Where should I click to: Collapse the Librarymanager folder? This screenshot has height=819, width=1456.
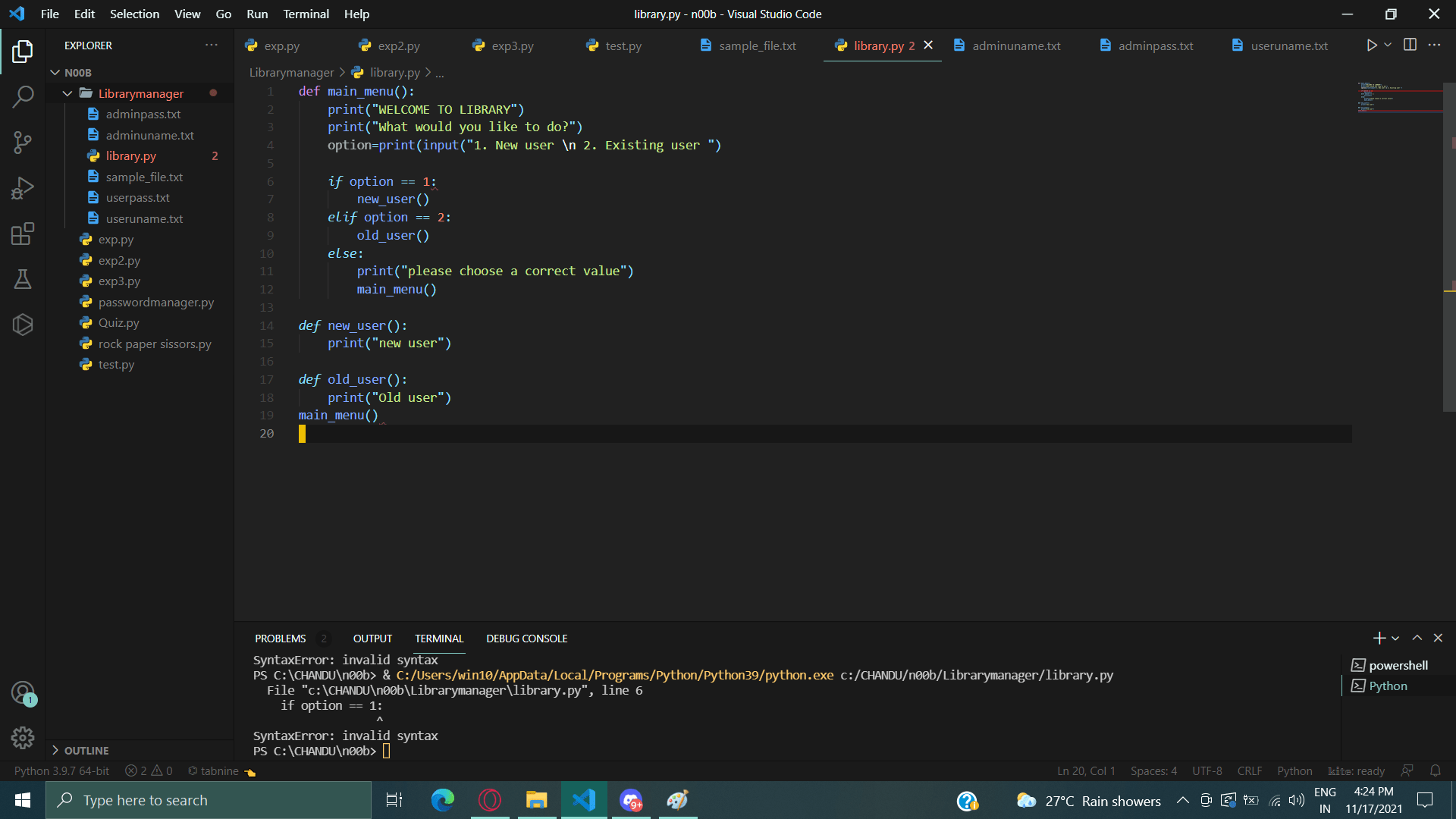coord(67,93)
